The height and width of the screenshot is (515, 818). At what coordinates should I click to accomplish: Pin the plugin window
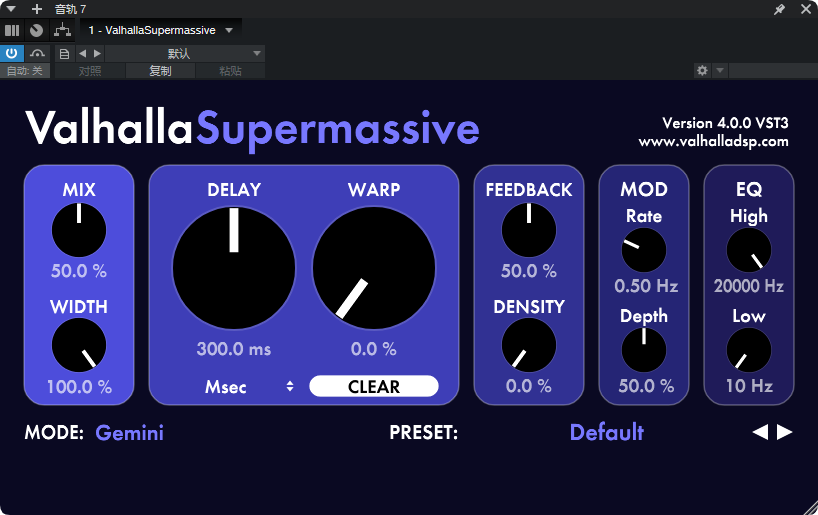click(779, 9)
